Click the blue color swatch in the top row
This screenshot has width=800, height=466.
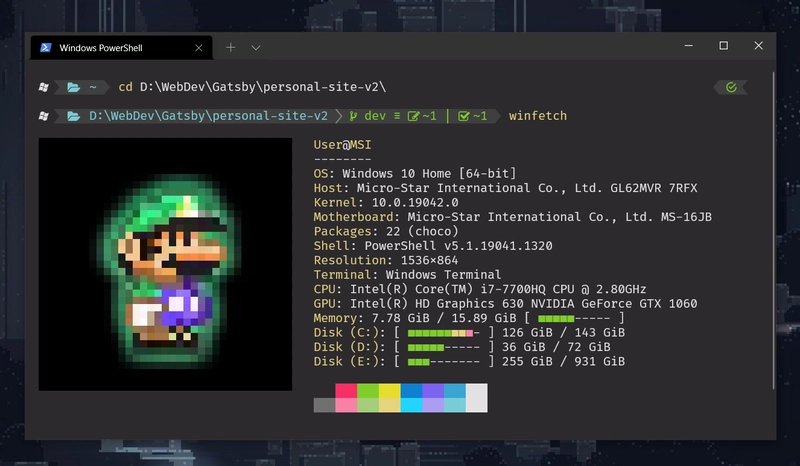coord(411,391)
